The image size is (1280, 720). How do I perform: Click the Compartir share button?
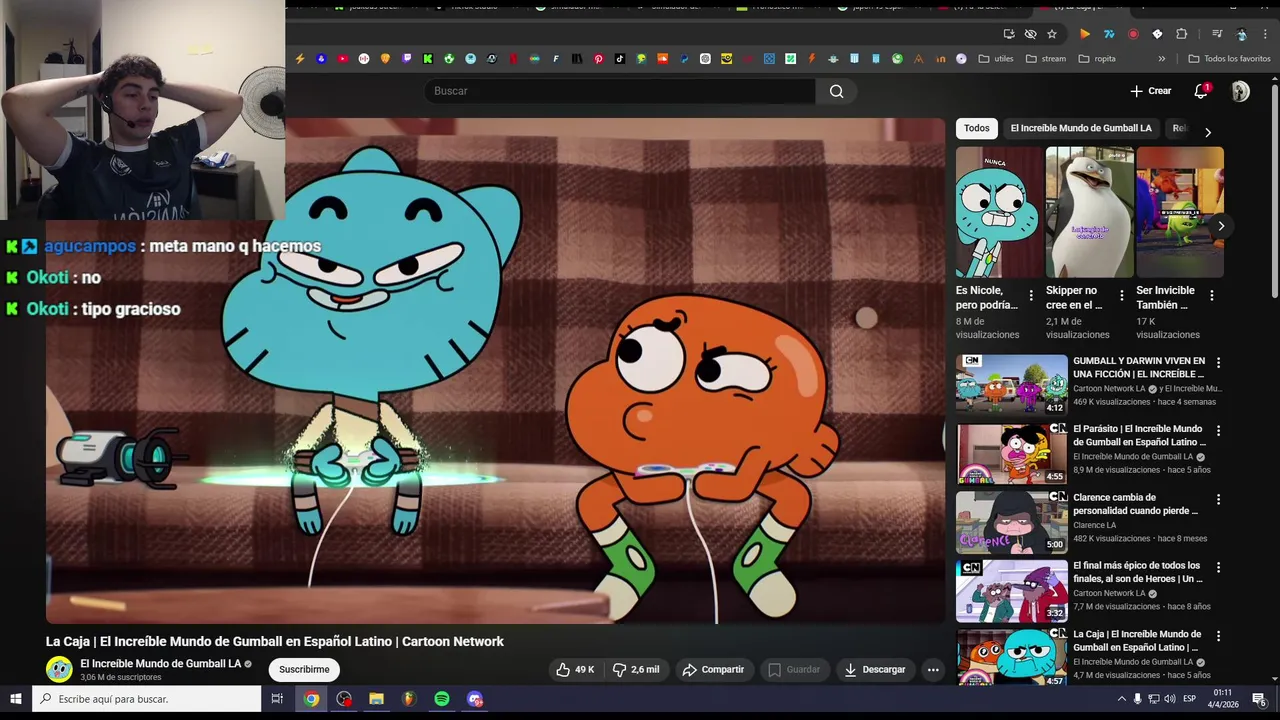point(713,669)
